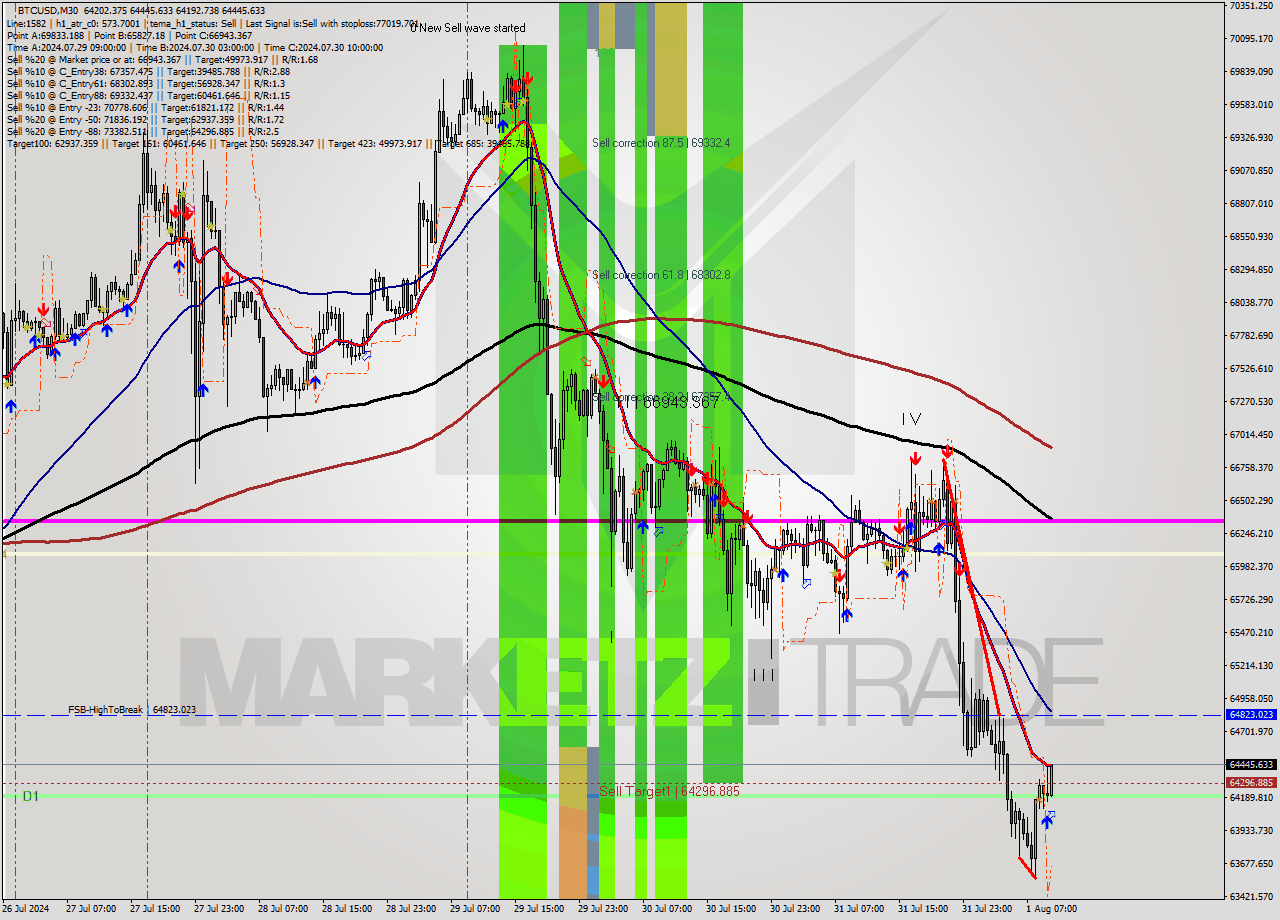Click the blue buy arrow under latest candle
This screenshot has width=1280, height=920.
coord(1046,820)
